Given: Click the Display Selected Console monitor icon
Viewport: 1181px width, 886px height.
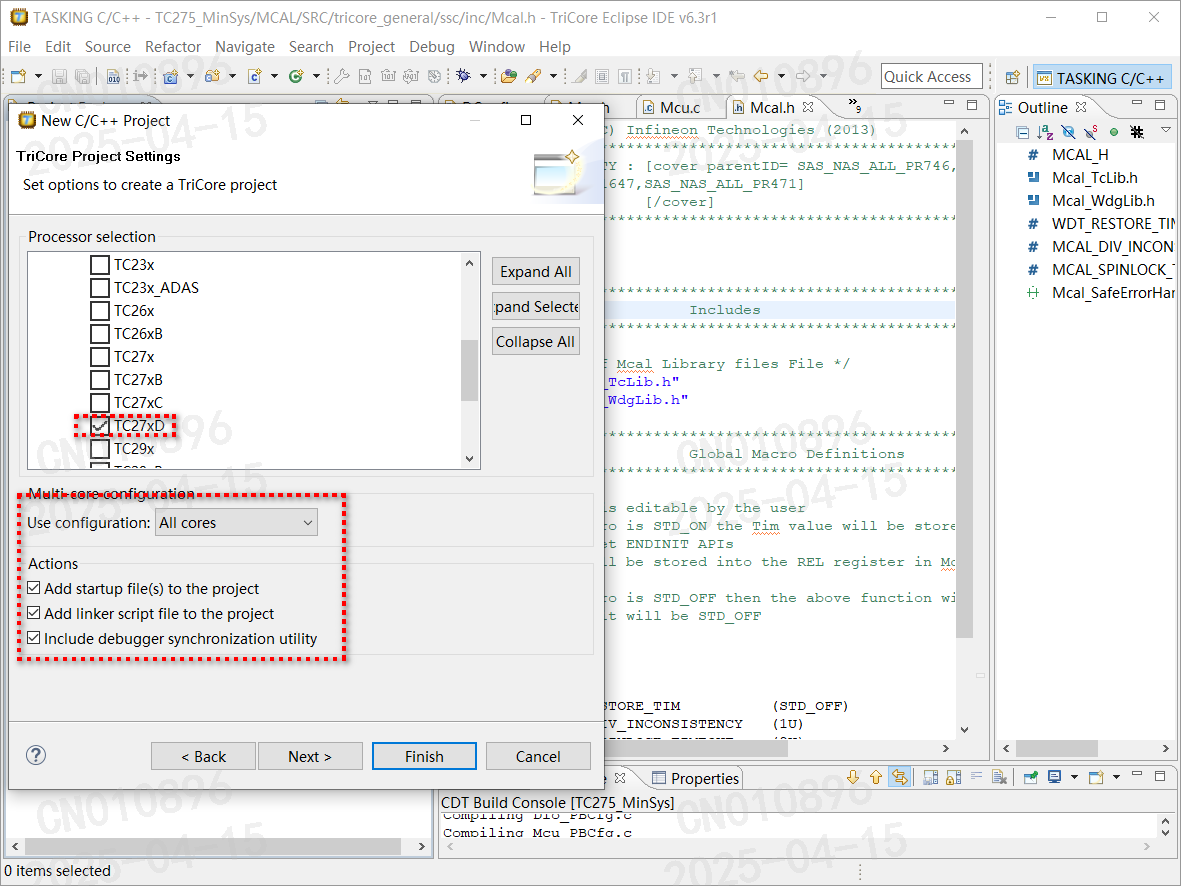Looking at the screenshot, I should 1054,777.
